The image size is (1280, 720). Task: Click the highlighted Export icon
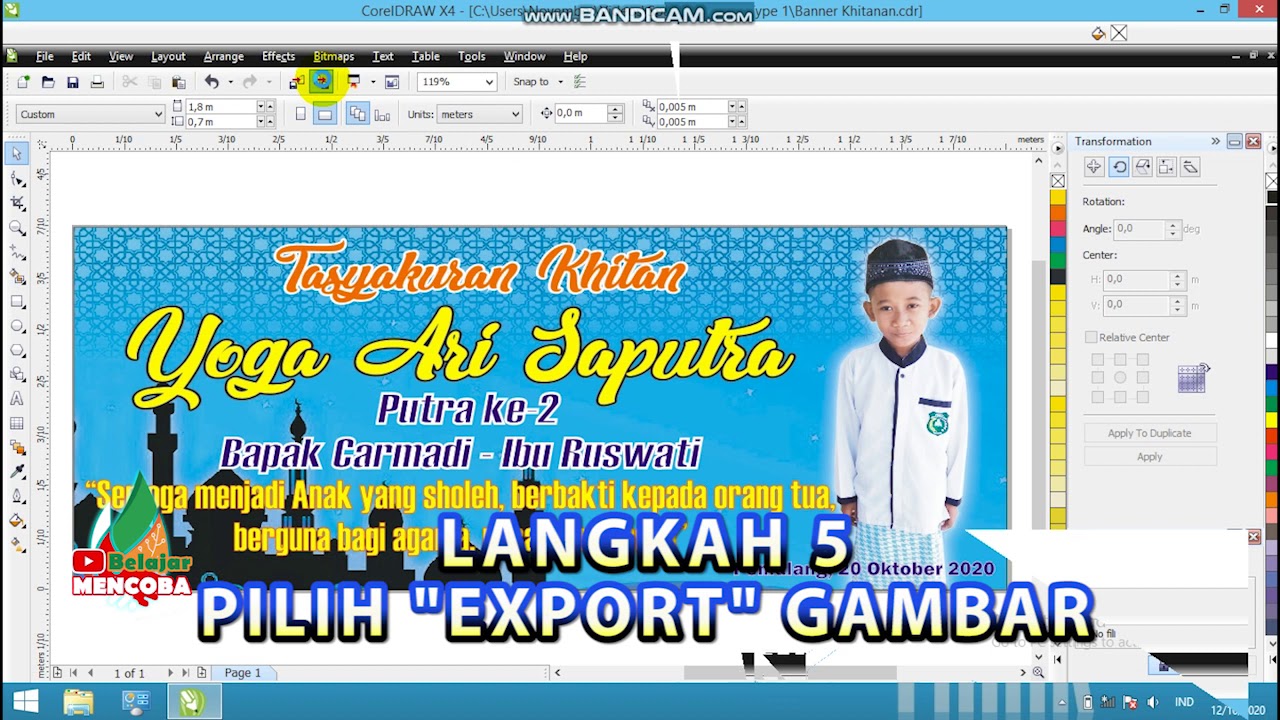pos(321,81)
